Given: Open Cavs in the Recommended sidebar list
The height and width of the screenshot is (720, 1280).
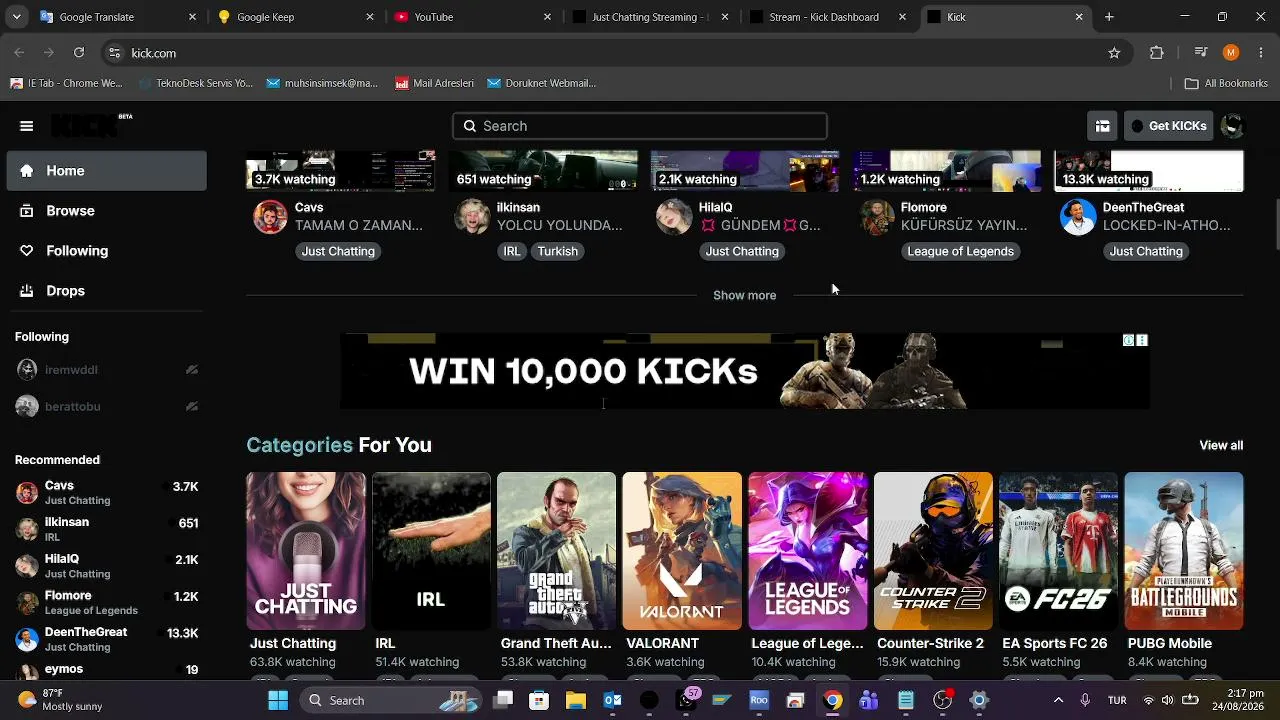Looking at the screenshot, I should 106,493.
